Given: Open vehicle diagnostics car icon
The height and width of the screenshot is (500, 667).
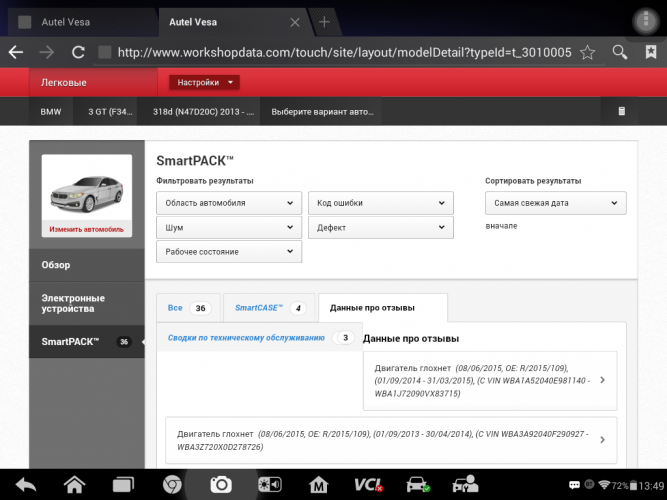Looking at the screenshot, I should click(418, 484).
